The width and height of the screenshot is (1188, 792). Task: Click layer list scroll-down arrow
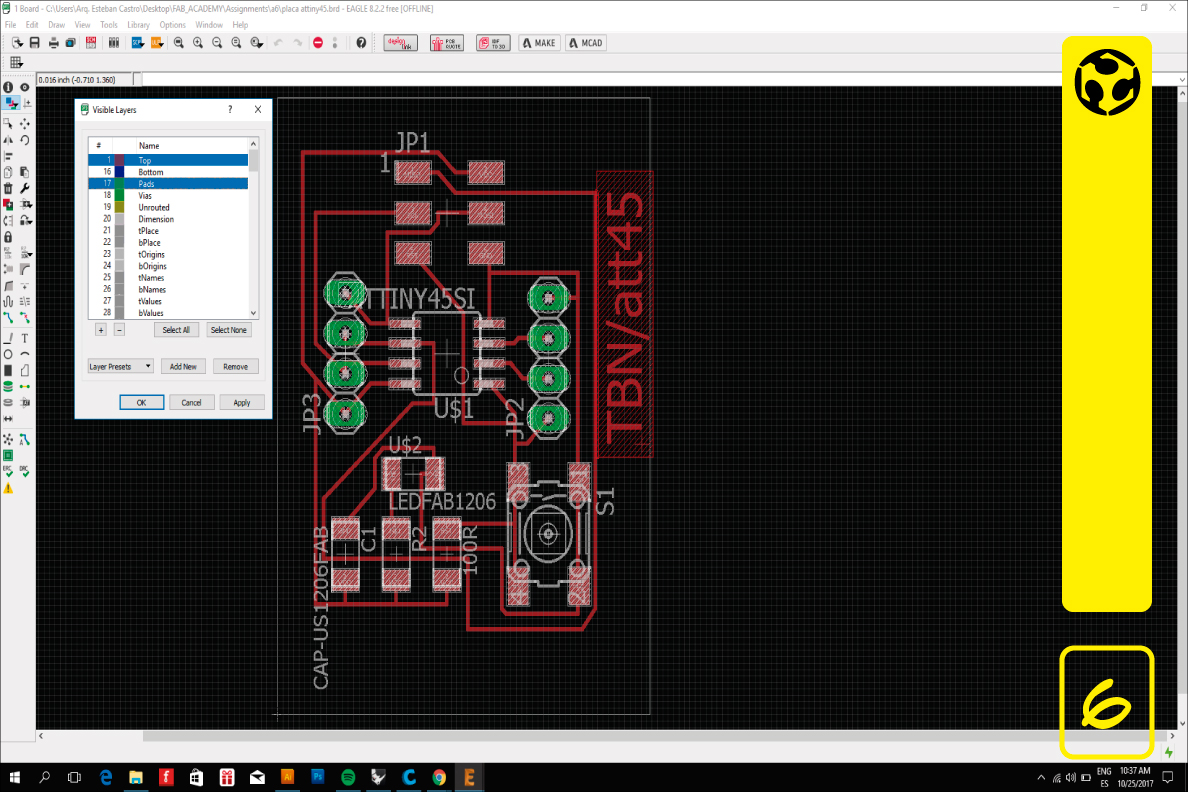coord(253,313)
